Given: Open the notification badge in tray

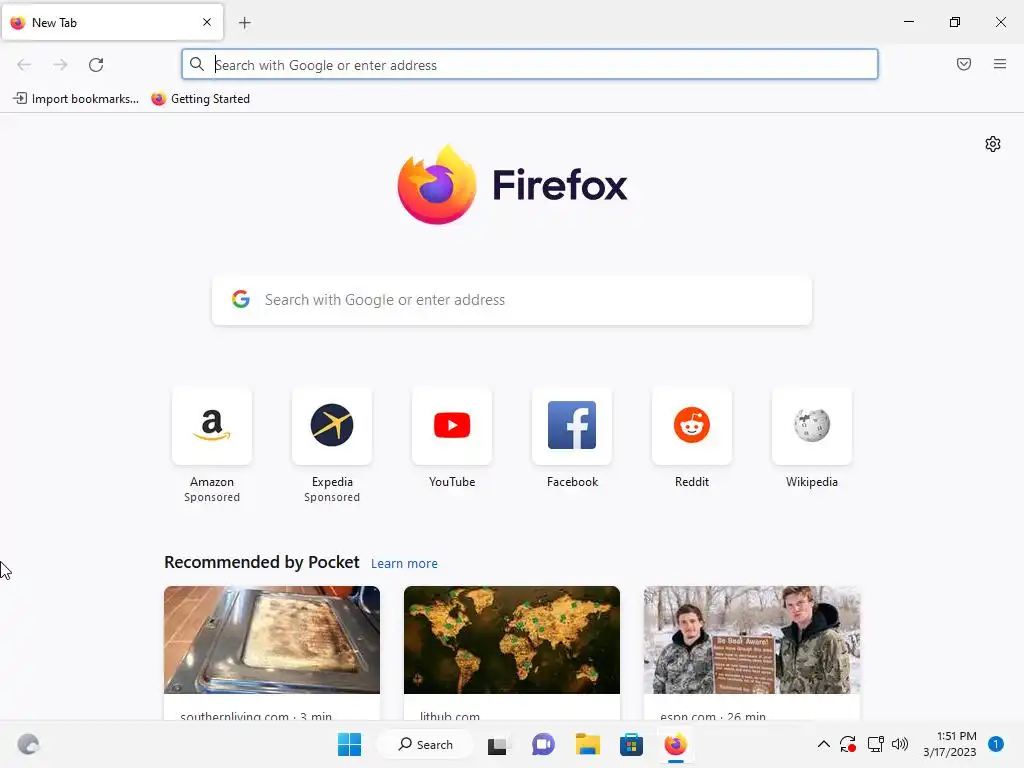Looking at the screenshot, I should click(996, 744).
